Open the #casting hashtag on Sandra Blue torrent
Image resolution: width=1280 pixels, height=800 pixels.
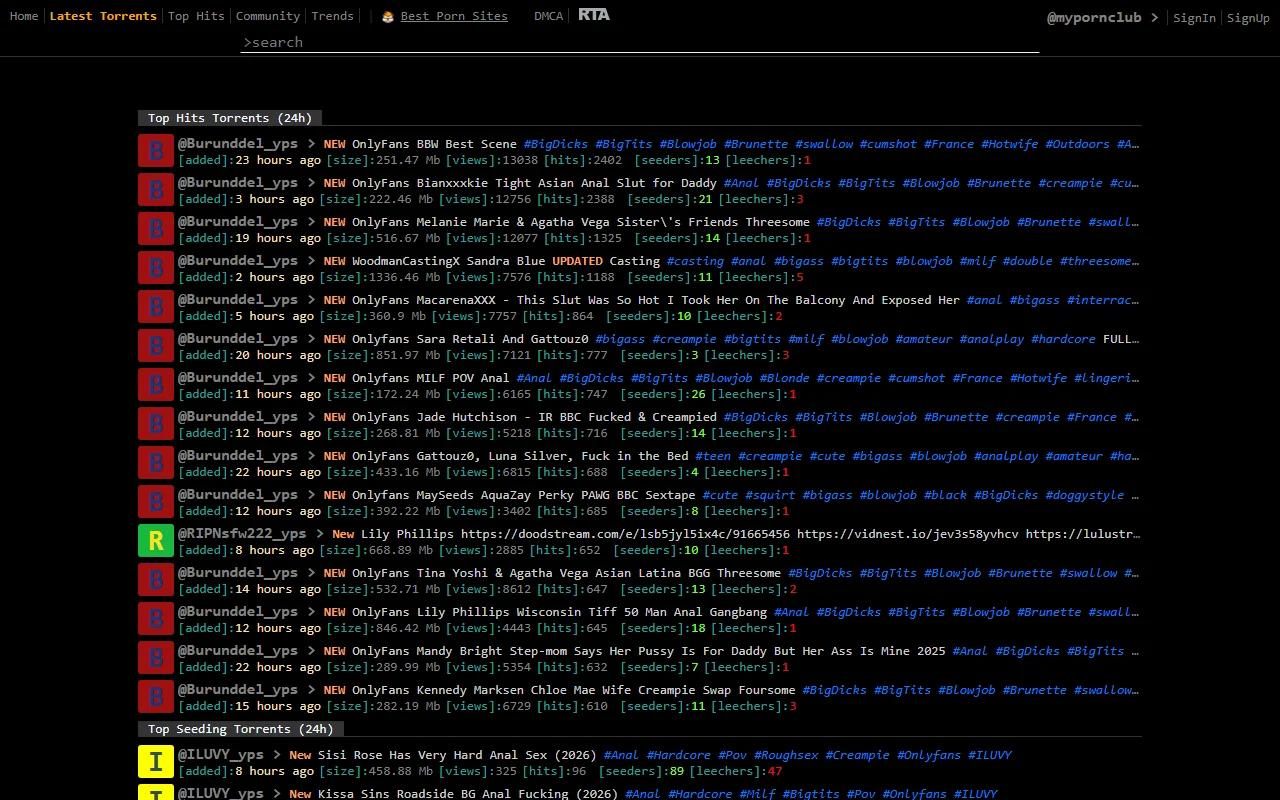click(695, 260)
